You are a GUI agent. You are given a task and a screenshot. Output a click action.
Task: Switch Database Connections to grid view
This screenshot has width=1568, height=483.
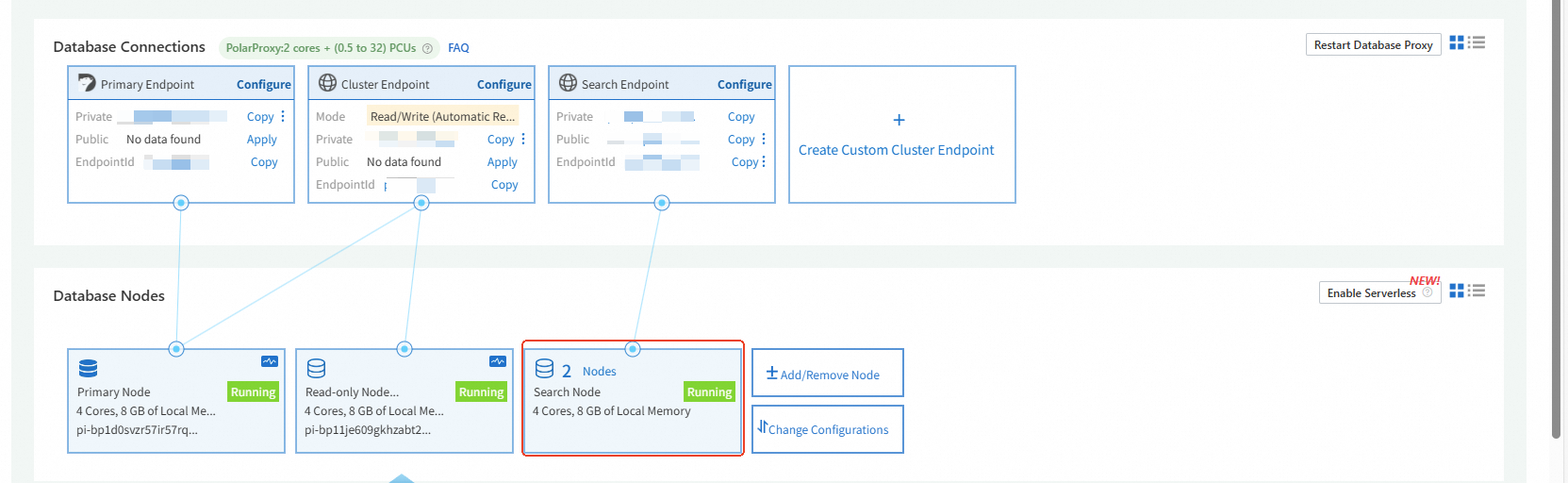click(x=1457, y=42)
